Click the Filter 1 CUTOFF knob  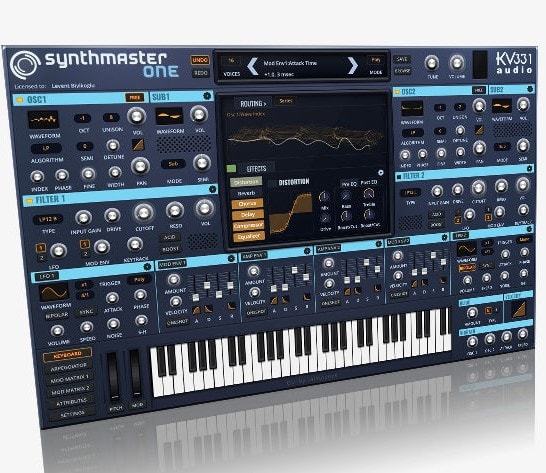(x=143, y=212)
